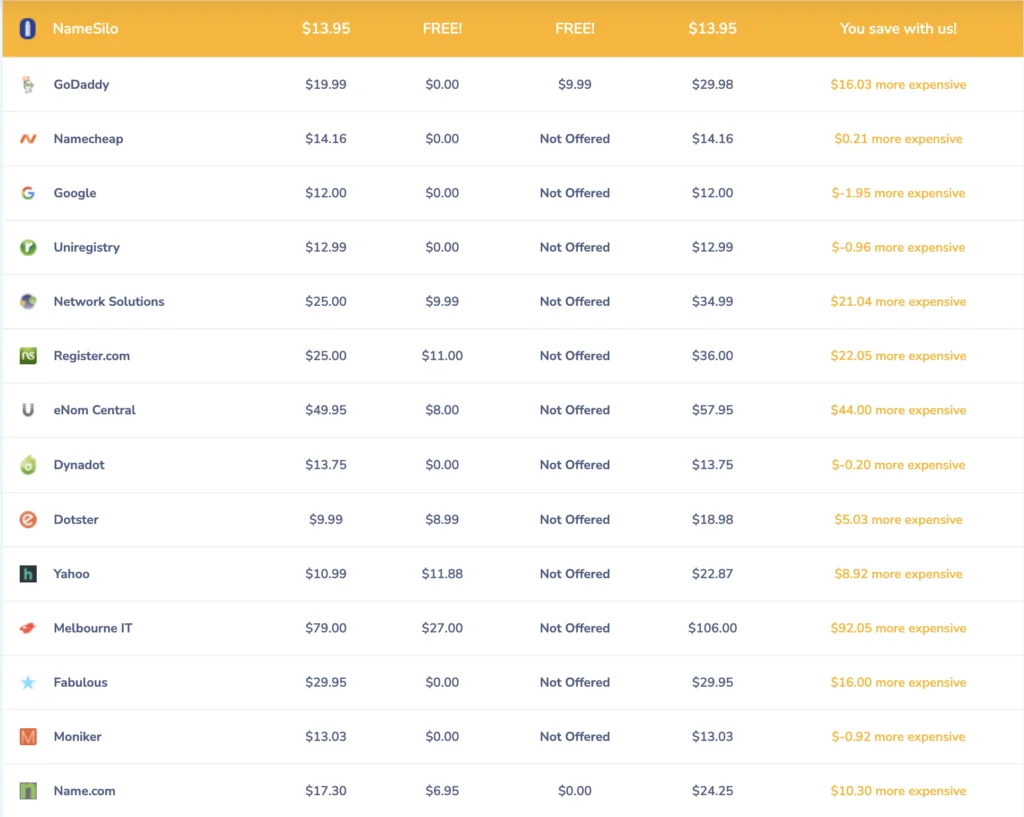Click '$-0.20 more expensive' for Dynadot
Viewport: 1024px width, 817px height.
[899, 465]
